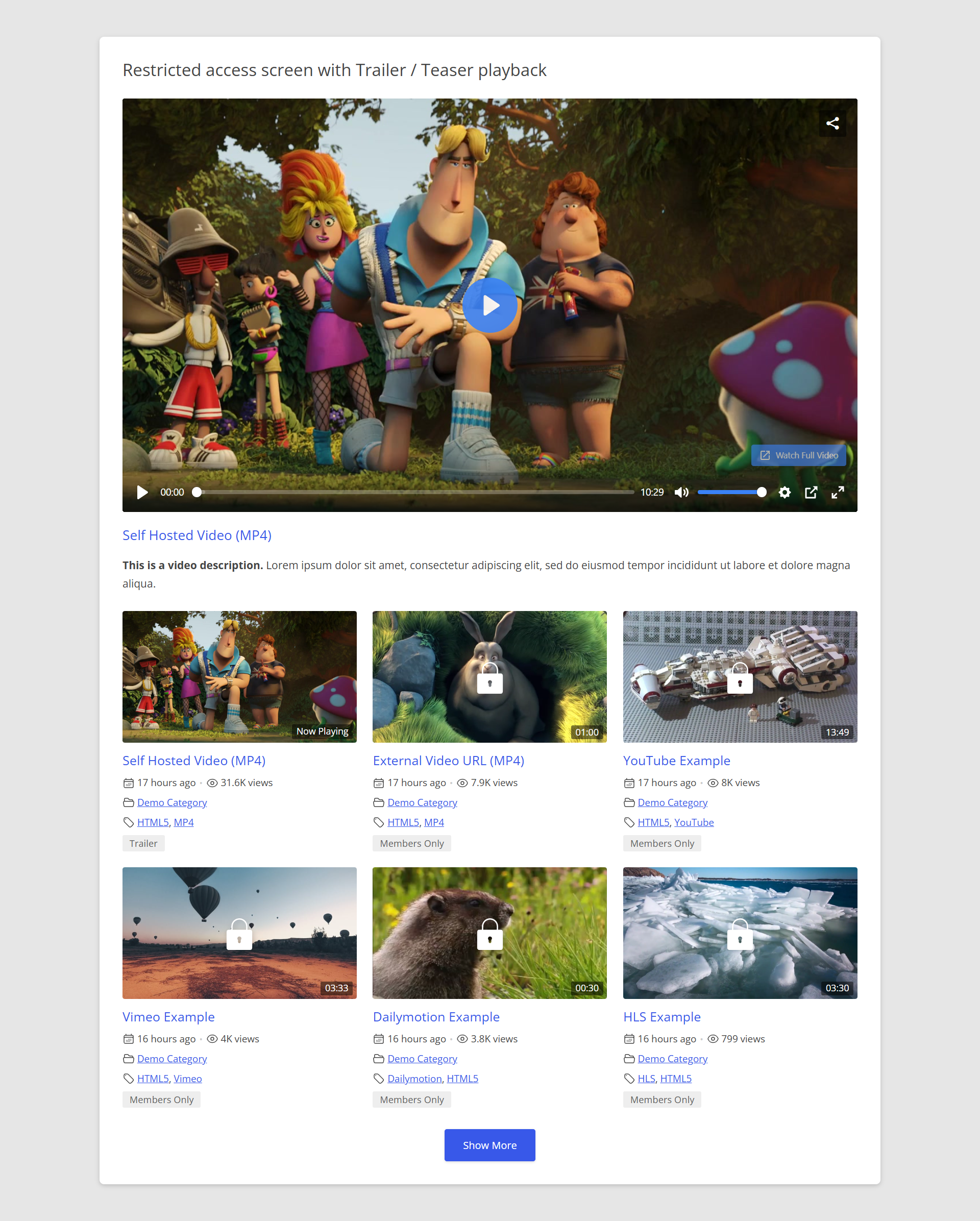The image size is (980, 1221).
Task: Click the lock icon on External Video thumbnail
Action: coord(489,678)
